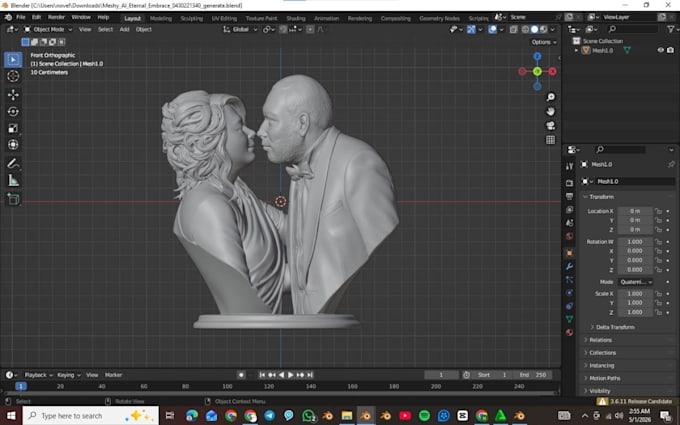Select the Select Box tool
The height and width of the screenshot is (425, 680).
(13, 59)
